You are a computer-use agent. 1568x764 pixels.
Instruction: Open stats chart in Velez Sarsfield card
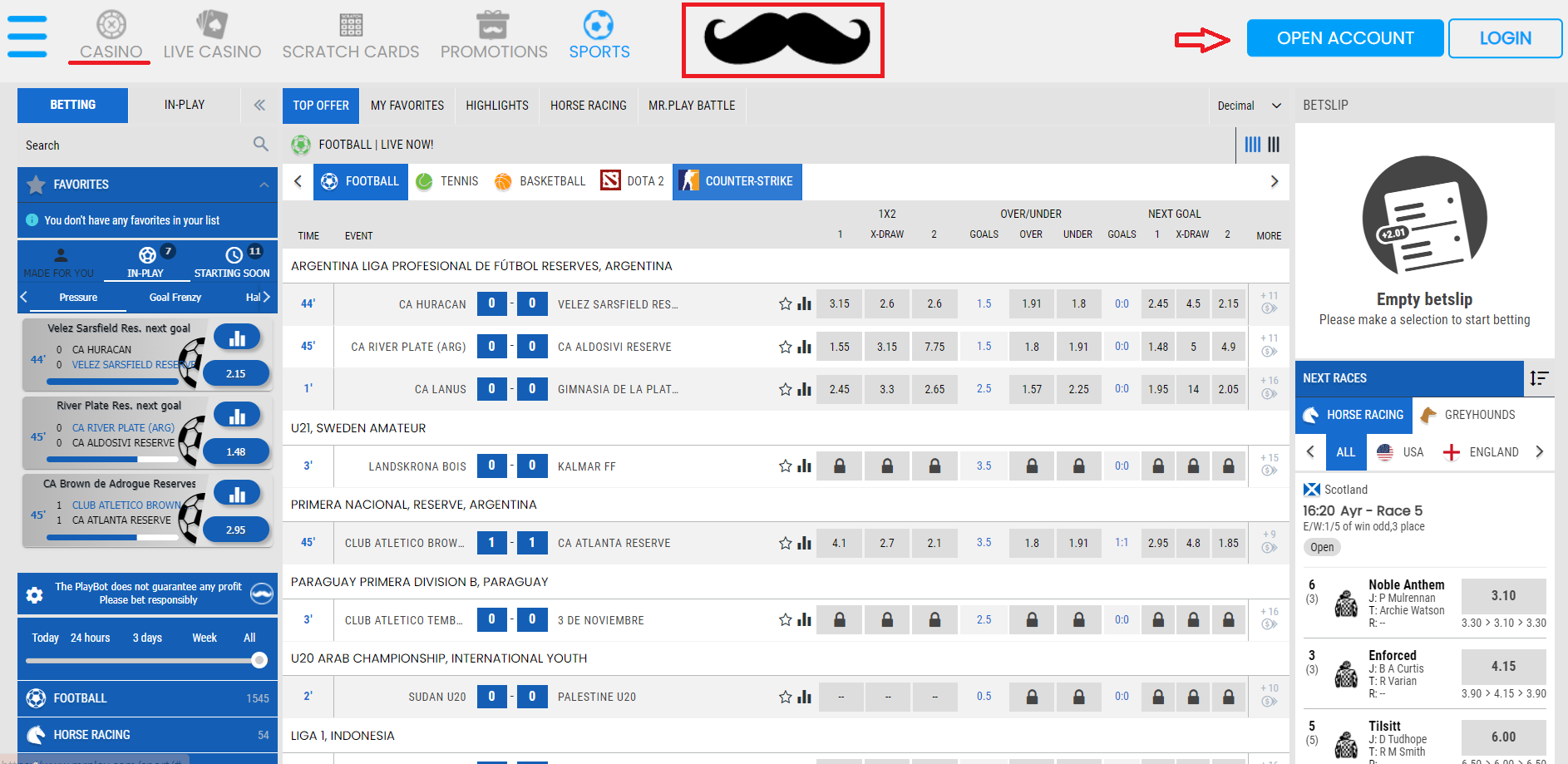pos(237,338)
